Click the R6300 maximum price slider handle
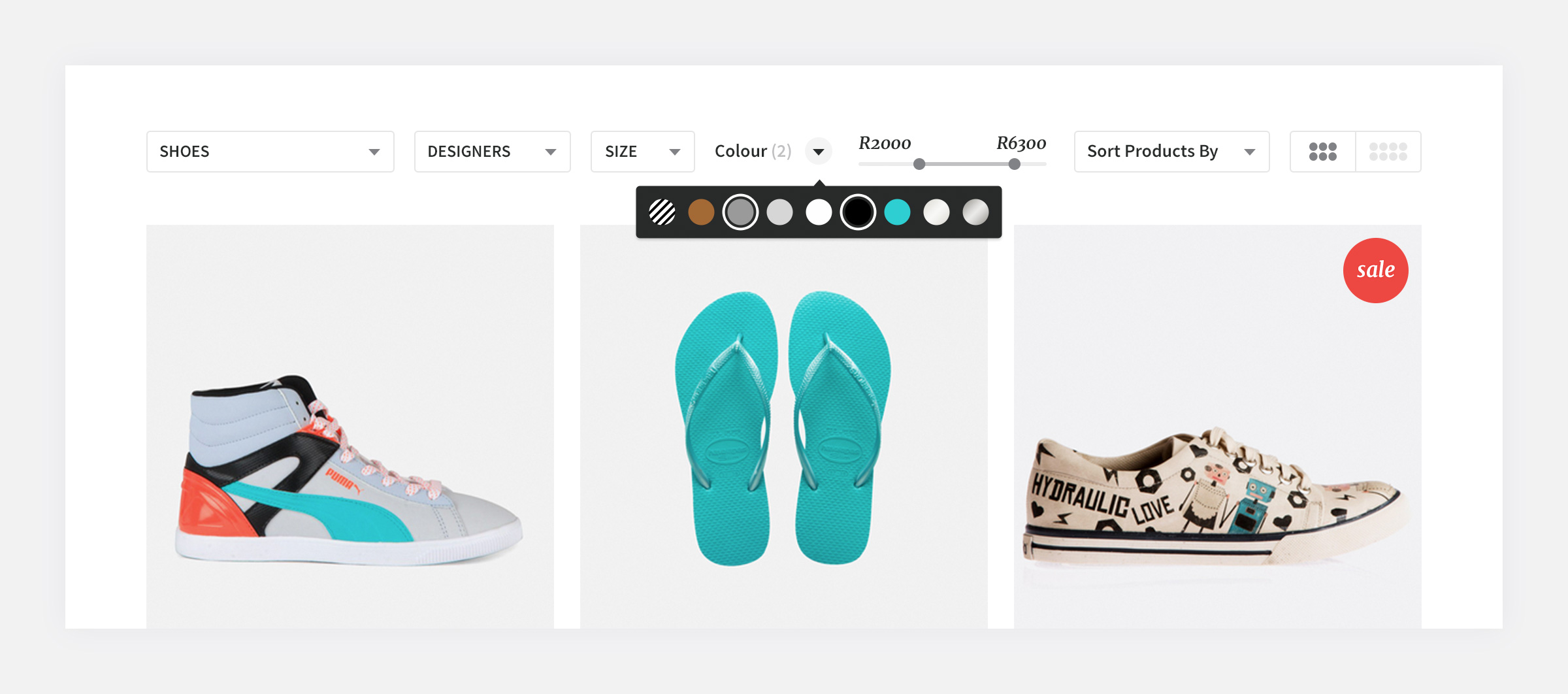 coord(1015,164)
